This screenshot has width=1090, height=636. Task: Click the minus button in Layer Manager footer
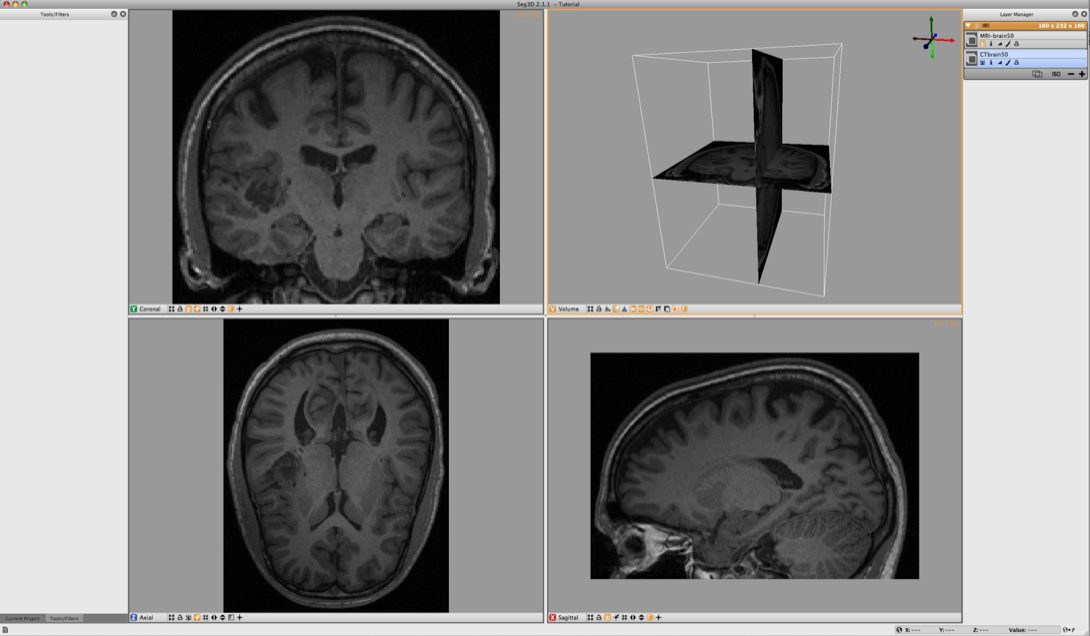coord(1071,74)
